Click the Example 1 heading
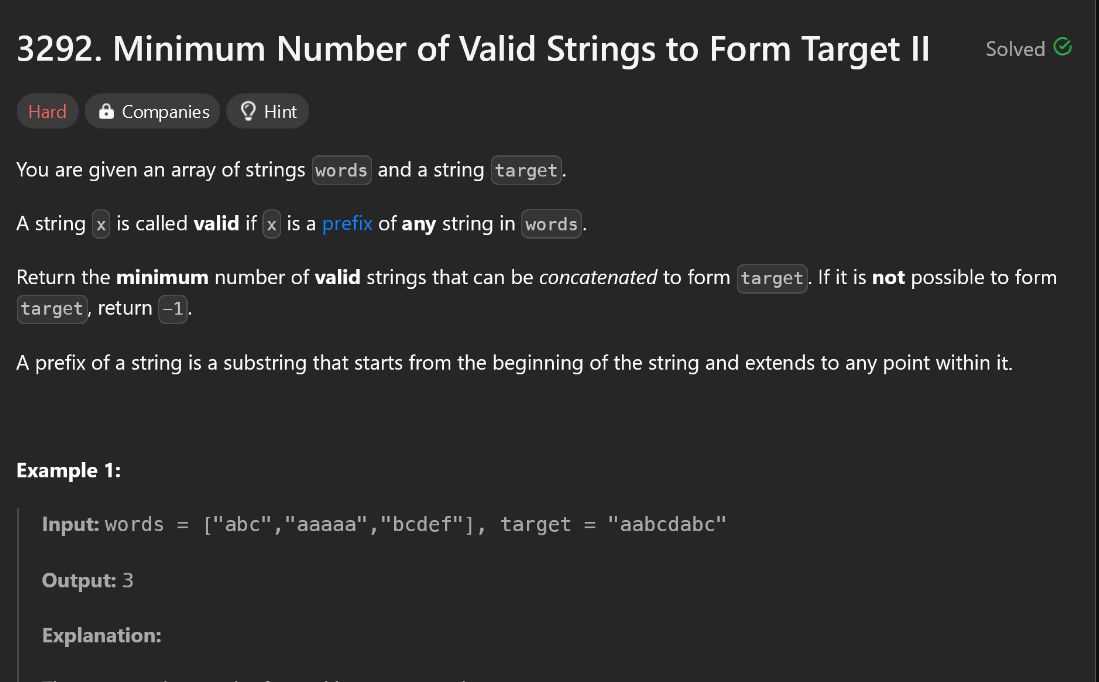Image resolution: width=1099 pixels, height=682 pixels. (x=68, y=470)
